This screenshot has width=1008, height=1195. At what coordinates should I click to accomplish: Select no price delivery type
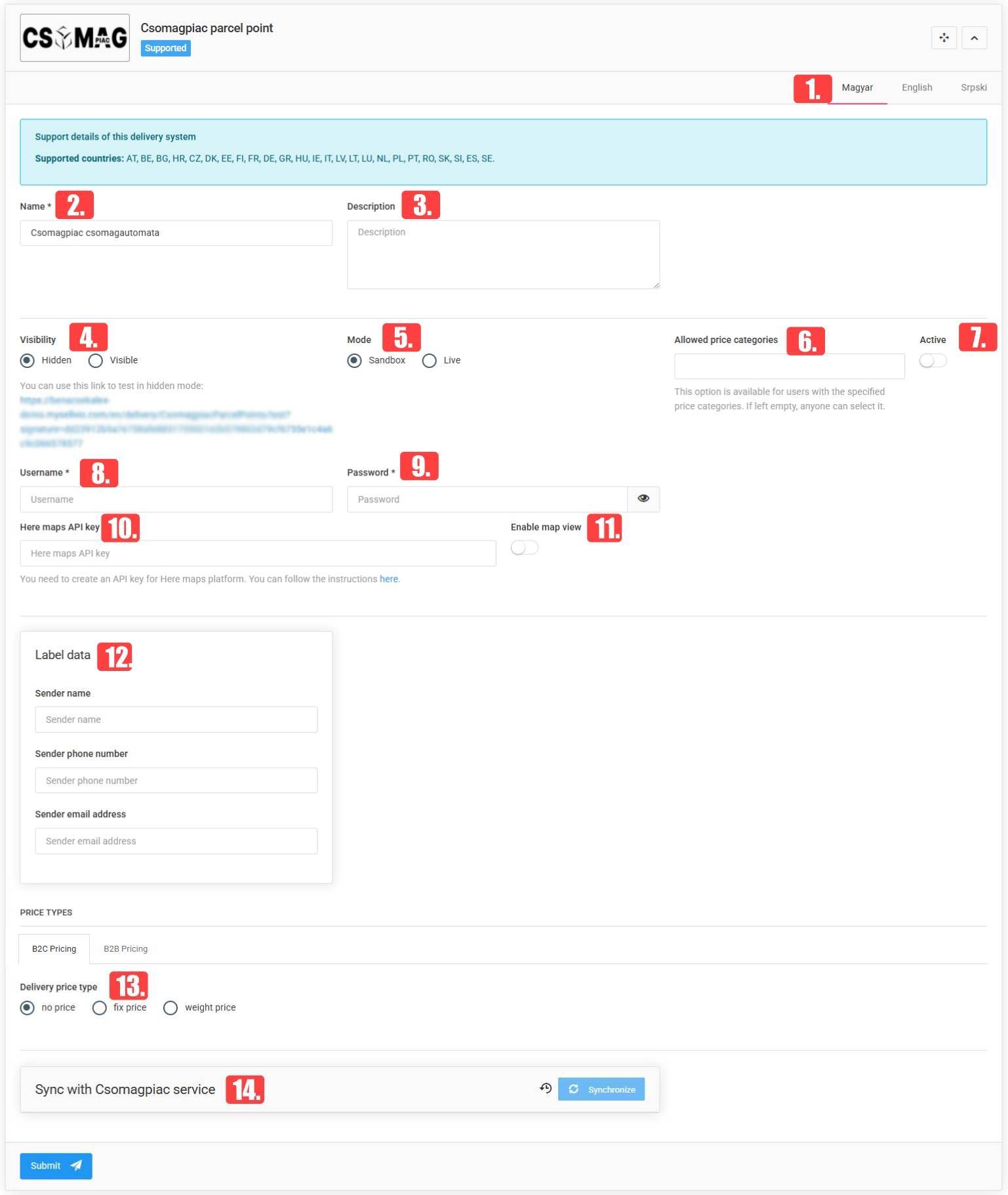tap(28, 1008)
